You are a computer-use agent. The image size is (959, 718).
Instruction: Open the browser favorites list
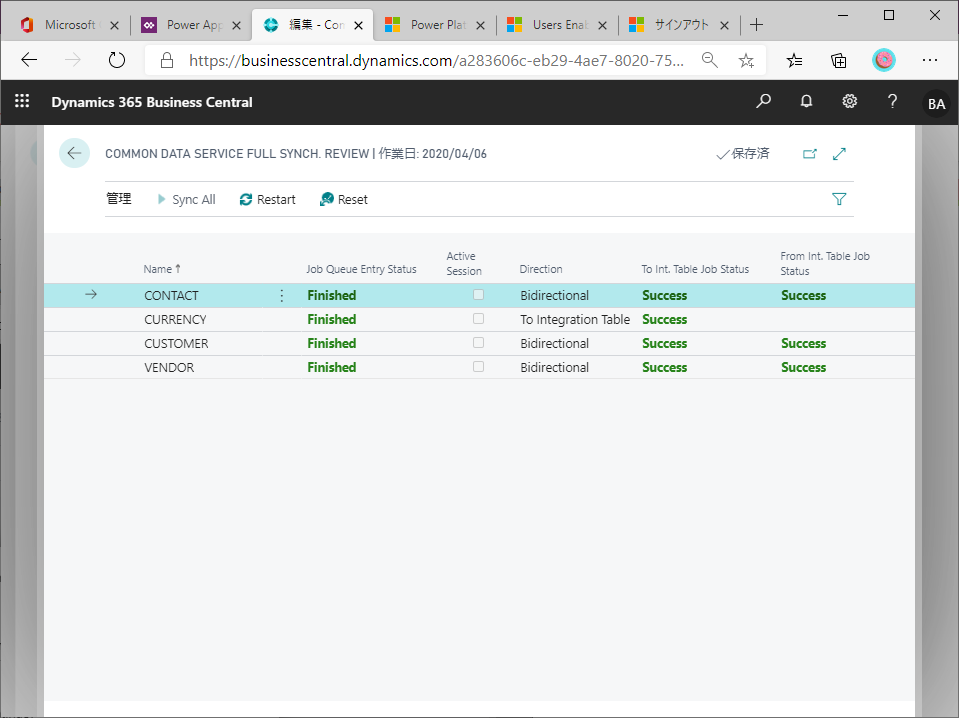(x=794, y=60)
